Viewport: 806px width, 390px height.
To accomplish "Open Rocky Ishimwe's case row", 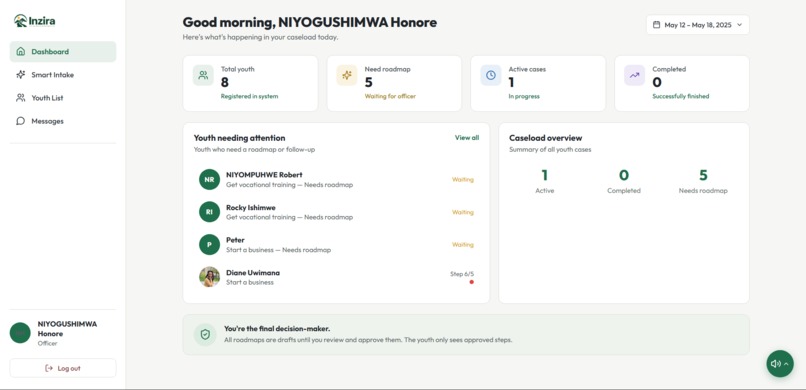I will click(336, 212).
